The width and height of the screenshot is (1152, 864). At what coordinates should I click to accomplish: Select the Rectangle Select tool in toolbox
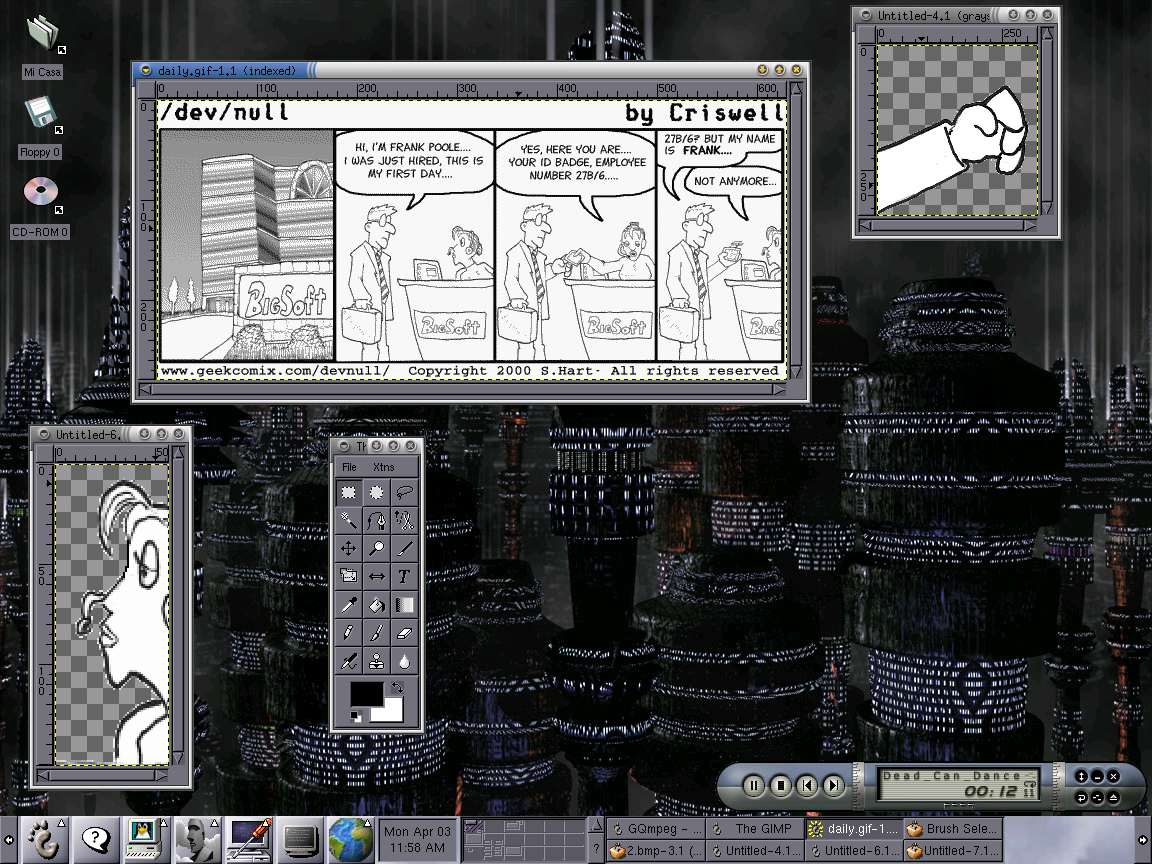pyautogui.click(x=348, y=491)
